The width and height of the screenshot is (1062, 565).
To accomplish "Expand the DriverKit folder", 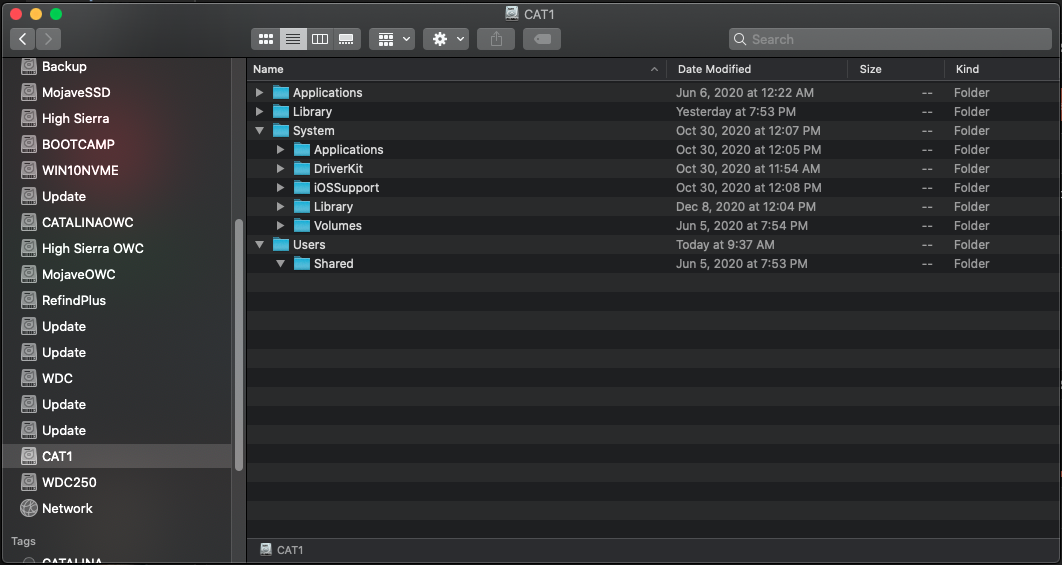I will pyautogui.click(x=280, y=168).
